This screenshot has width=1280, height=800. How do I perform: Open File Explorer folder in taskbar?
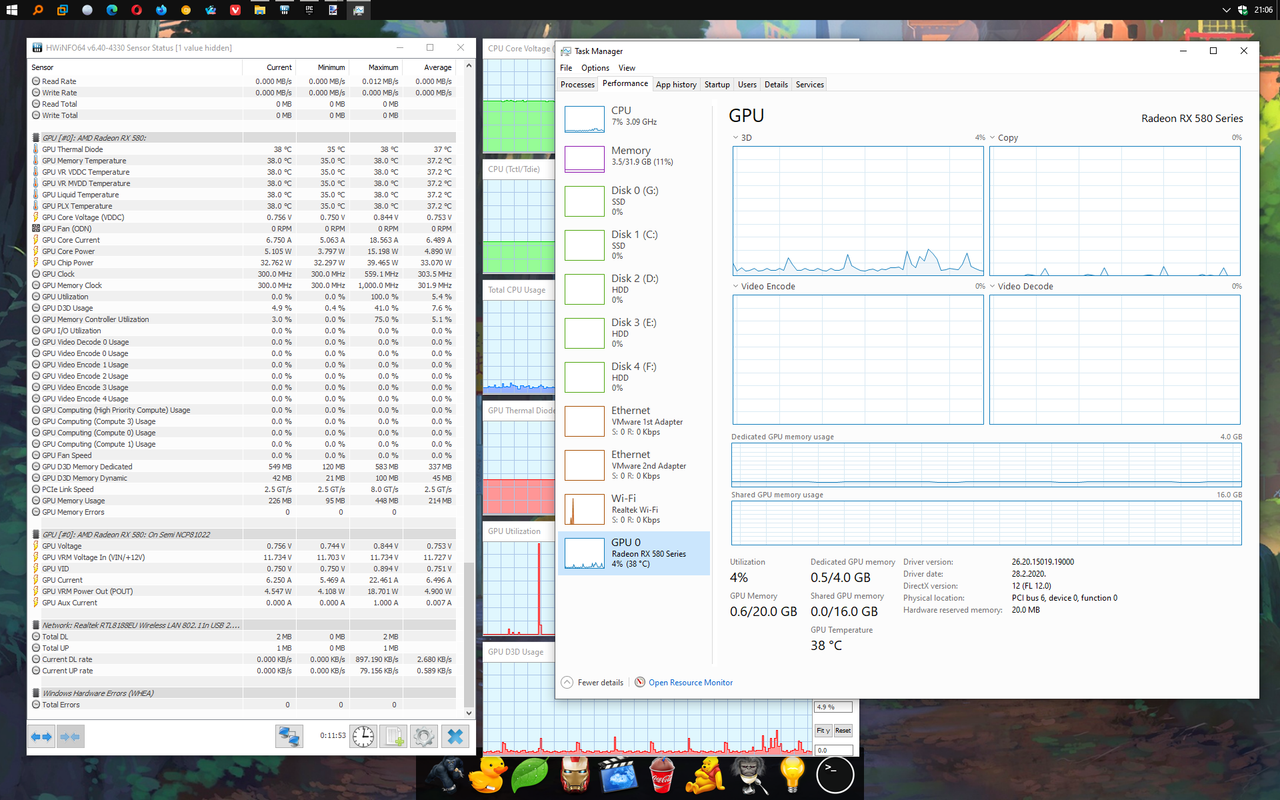[x=260, y=10]
